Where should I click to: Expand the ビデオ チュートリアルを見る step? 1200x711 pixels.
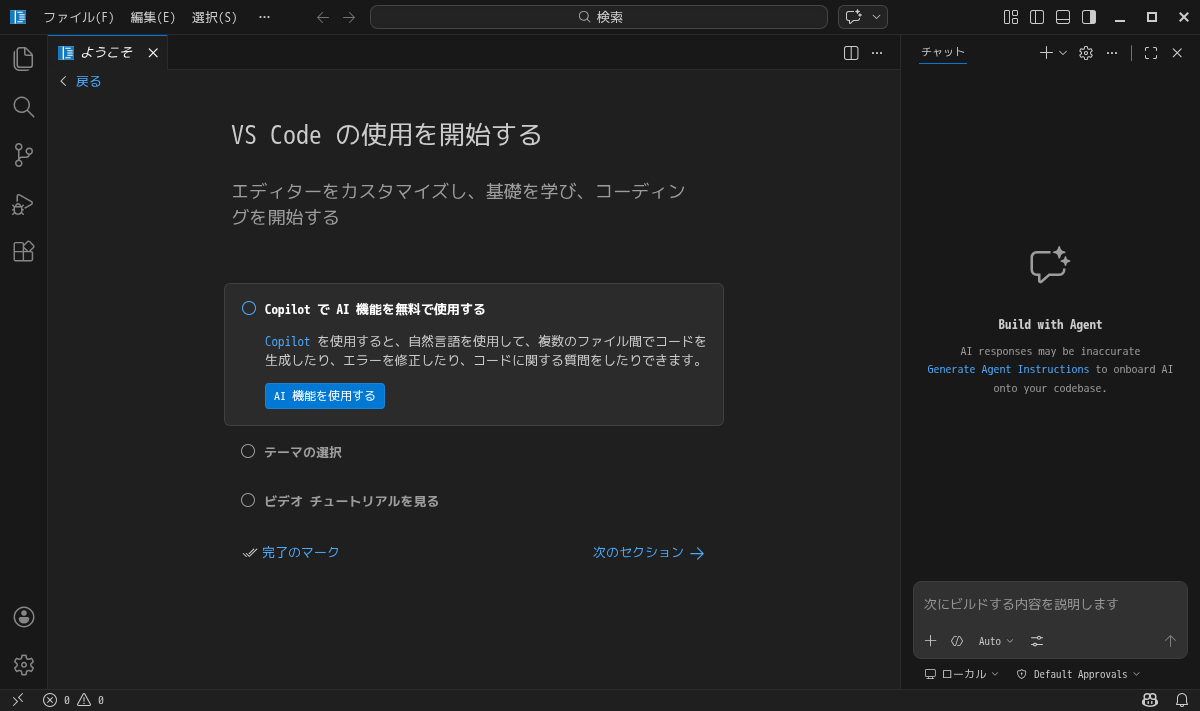351,501
